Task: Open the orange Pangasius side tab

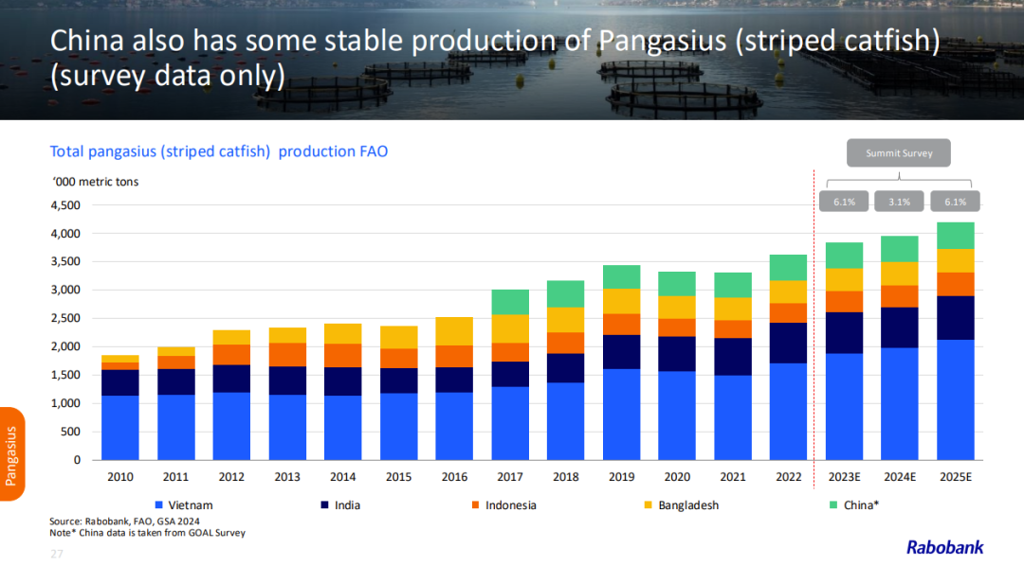Action: click(12, 455)
